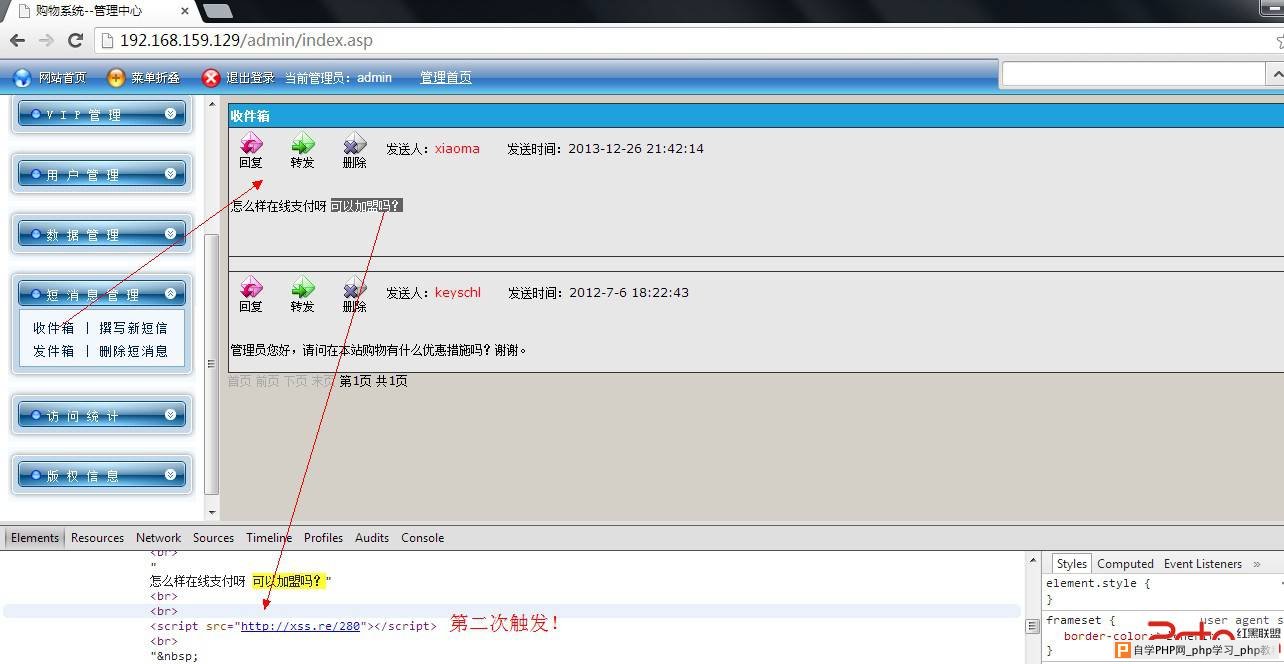This screenshot has width=1284, height=664.
Task: Click the frame splitter handle beside the sidebar
Action: click(210, 364)
